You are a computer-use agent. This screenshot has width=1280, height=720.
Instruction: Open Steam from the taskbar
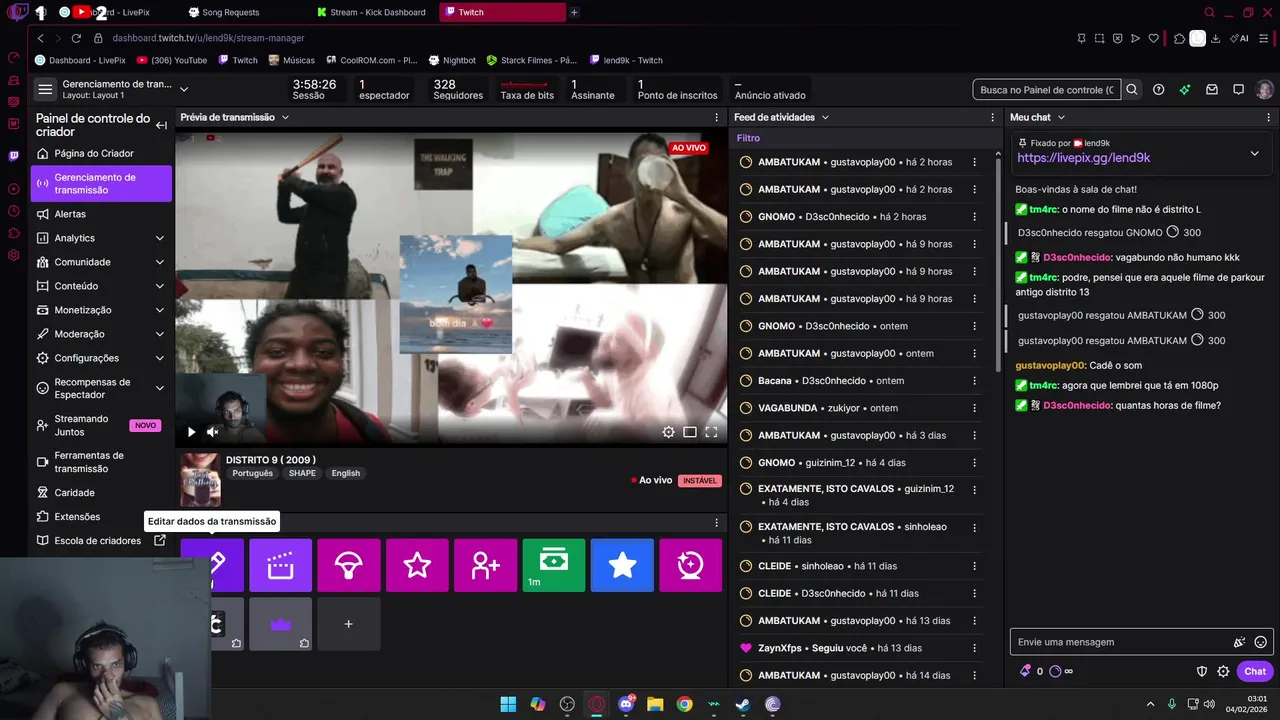[743, 704]
